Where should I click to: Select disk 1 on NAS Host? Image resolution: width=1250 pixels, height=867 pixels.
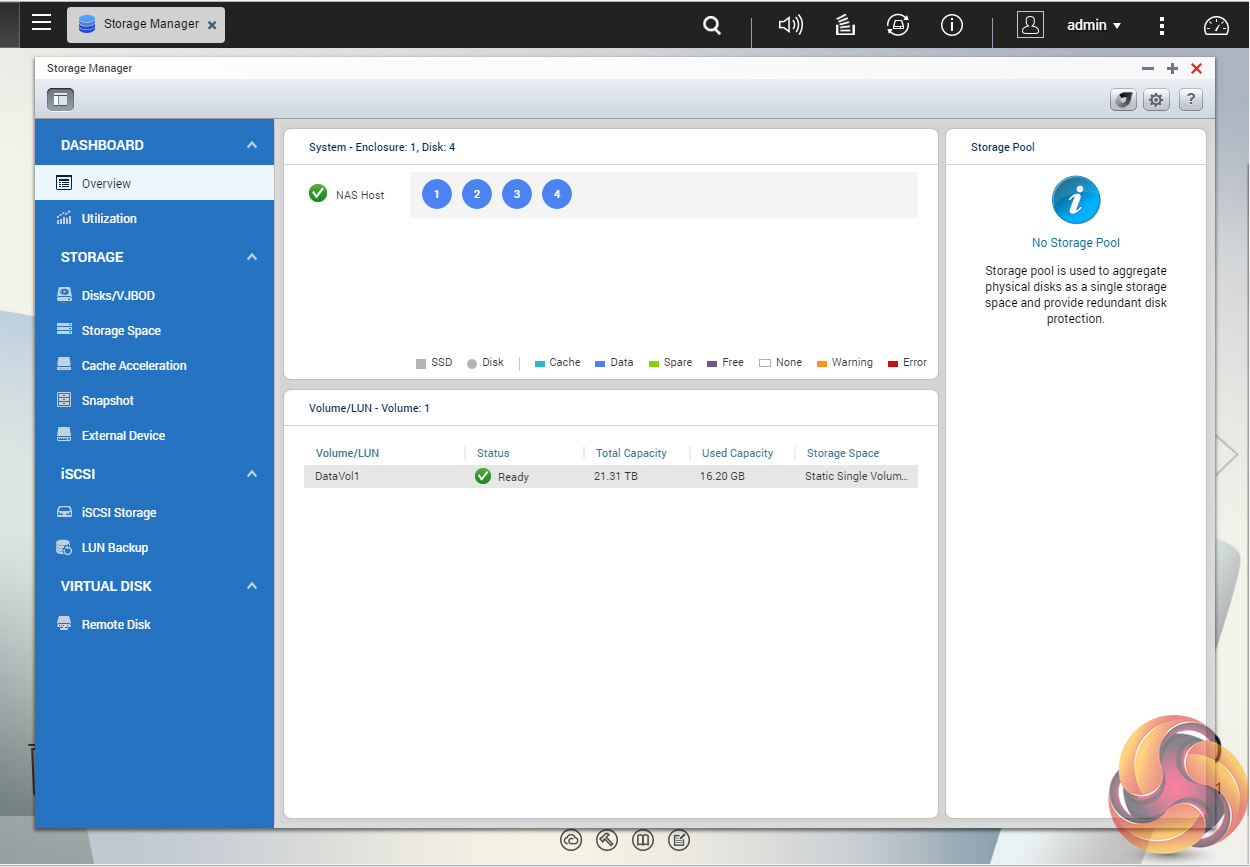[437, 194]
